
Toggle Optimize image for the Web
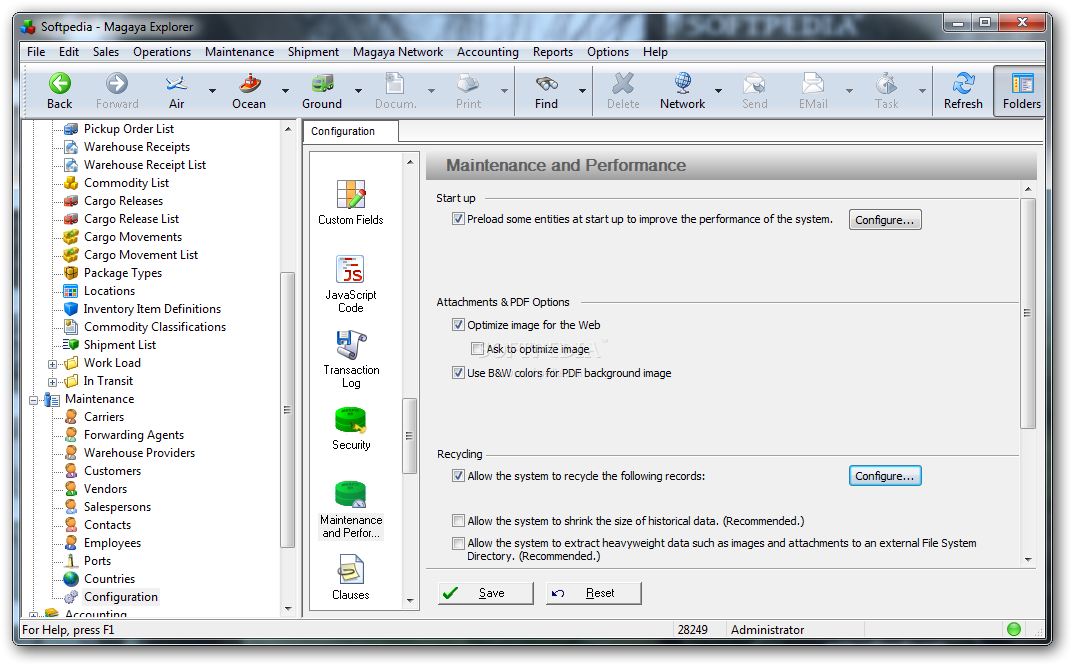click(458, 324)
